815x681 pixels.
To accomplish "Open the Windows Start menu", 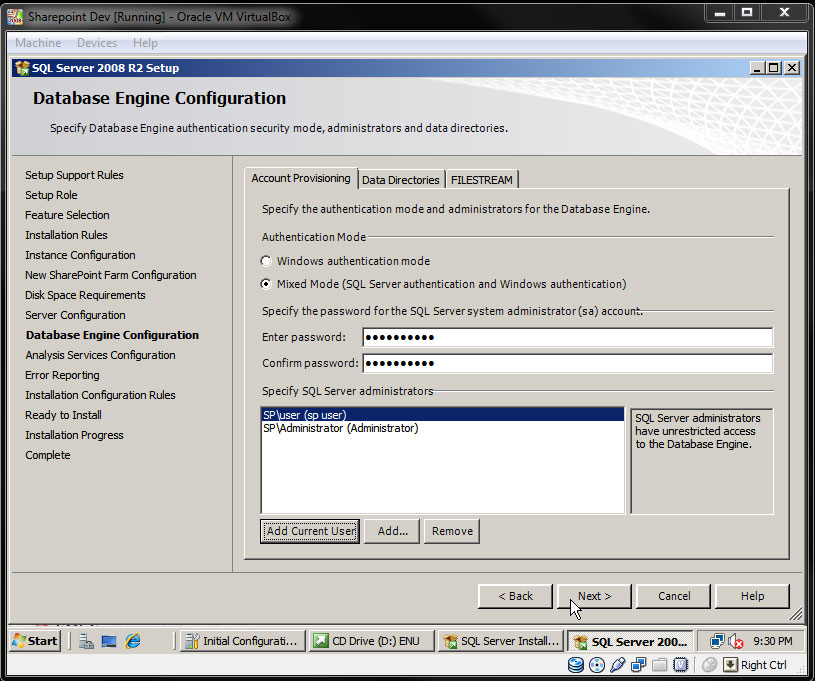I will [35, 641].
